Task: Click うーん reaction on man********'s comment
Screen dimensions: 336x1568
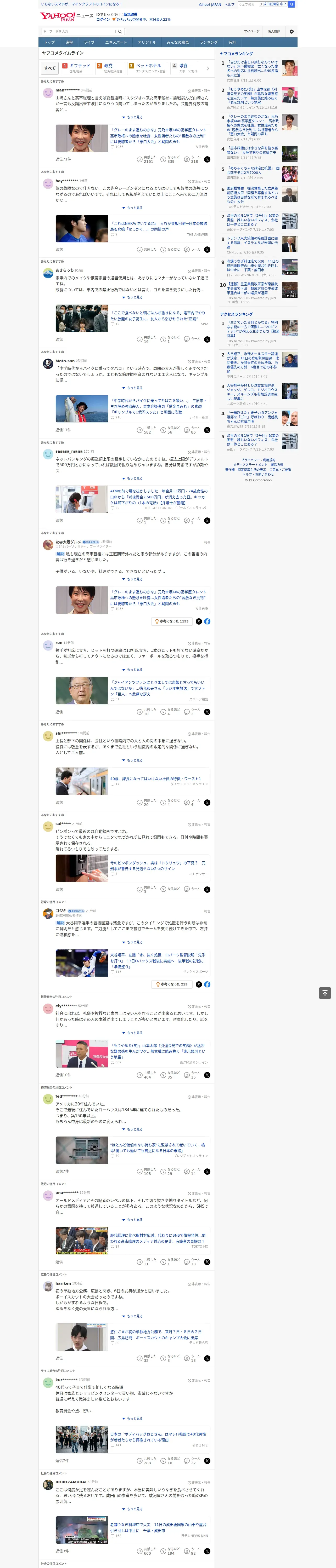Action: tap(192, 159)
